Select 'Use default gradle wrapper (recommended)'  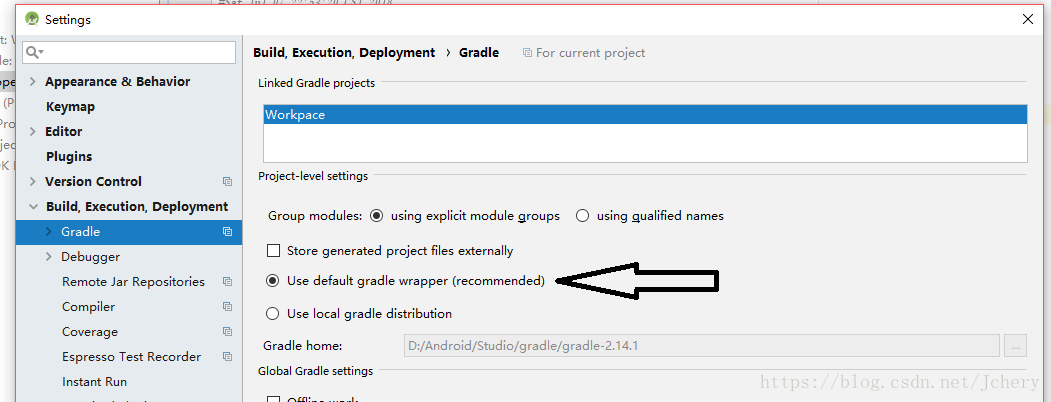tap(272, 281)
